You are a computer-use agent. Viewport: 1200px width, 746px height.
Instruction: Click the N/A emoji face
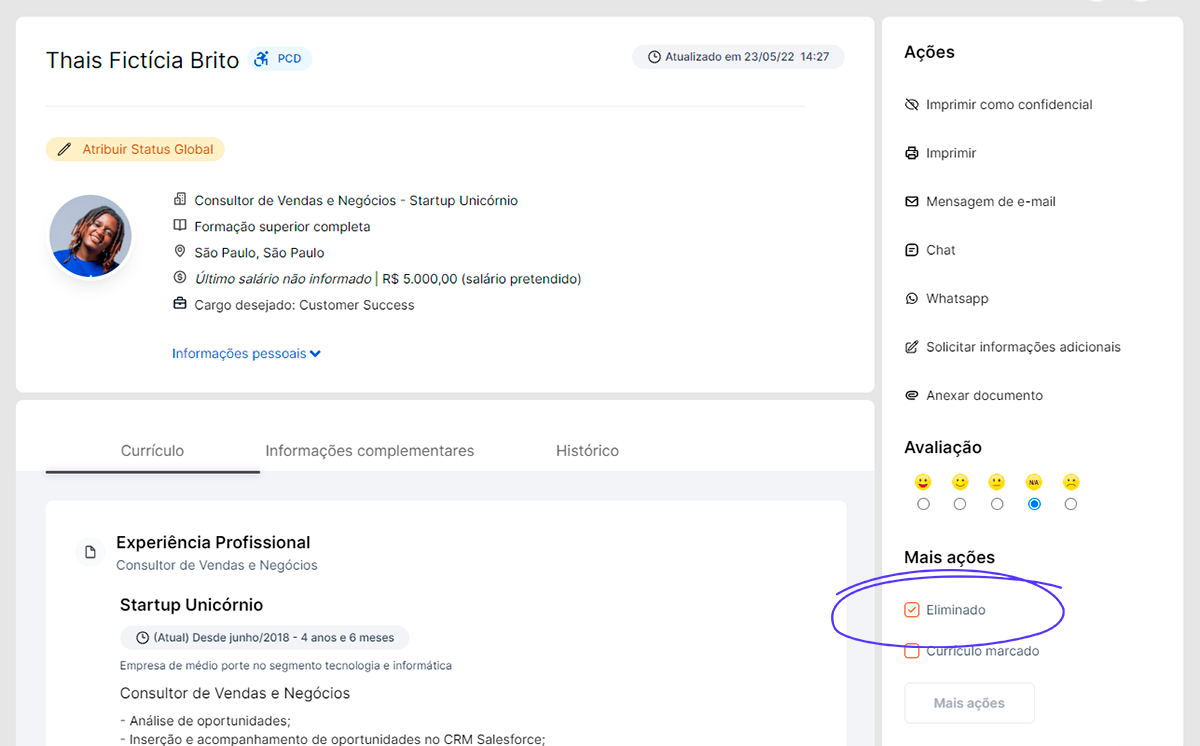(x=1034, y=481)
